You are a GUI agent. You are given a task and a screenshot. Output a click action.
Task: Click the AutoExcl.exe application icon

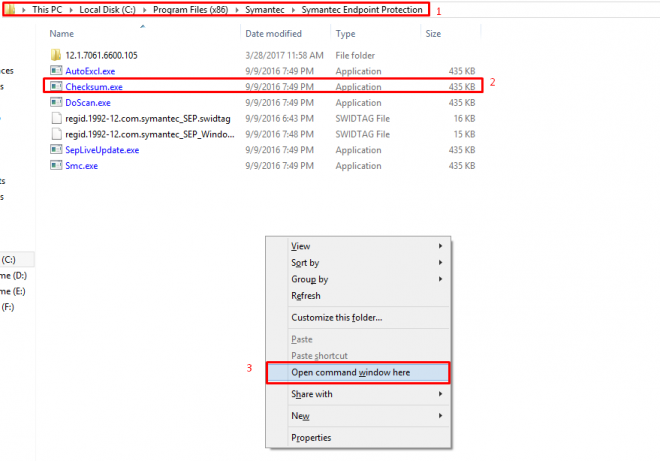pos(56,70)
